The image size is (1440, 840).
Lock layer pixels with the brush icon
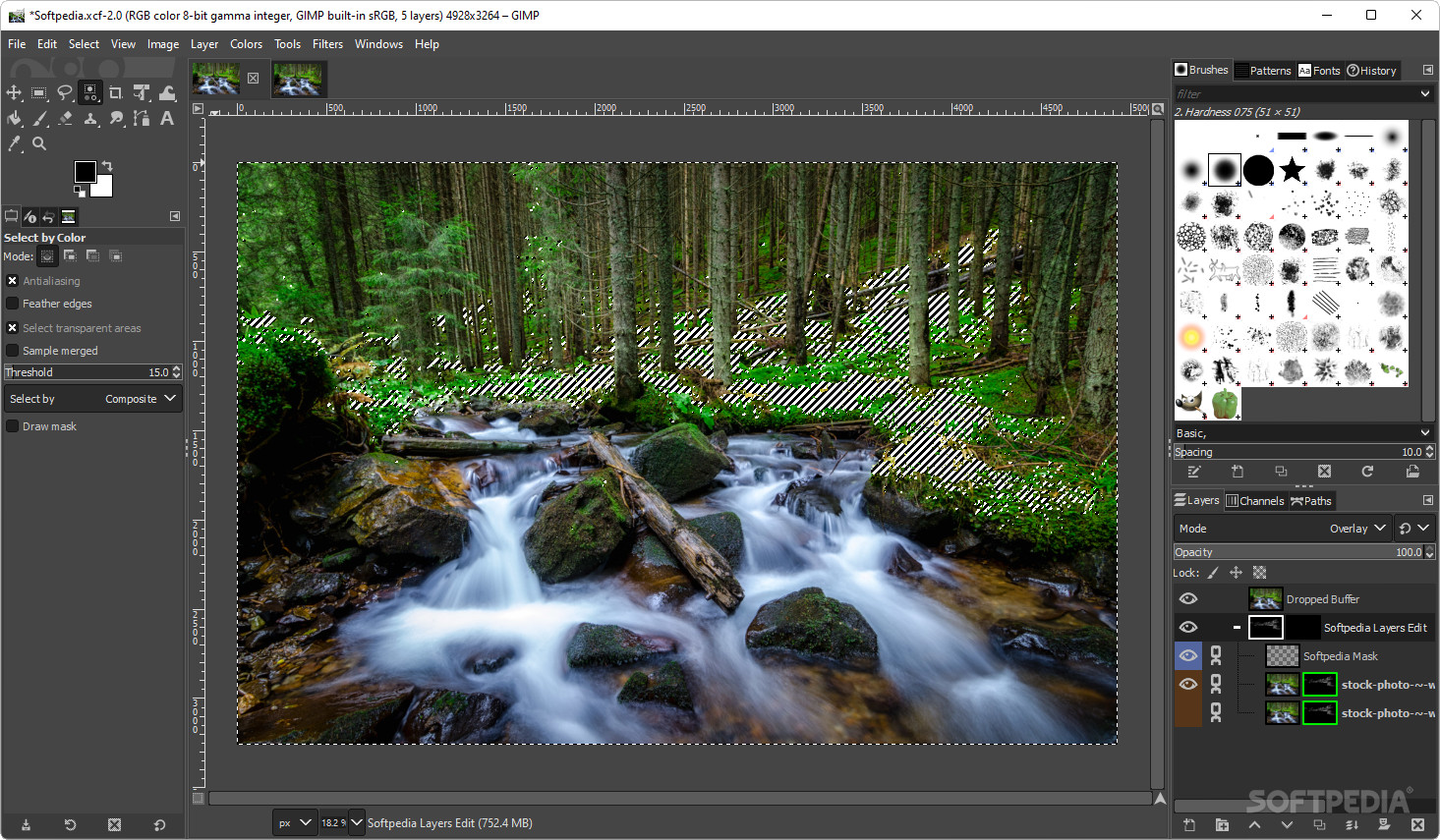pos(1213,573)
